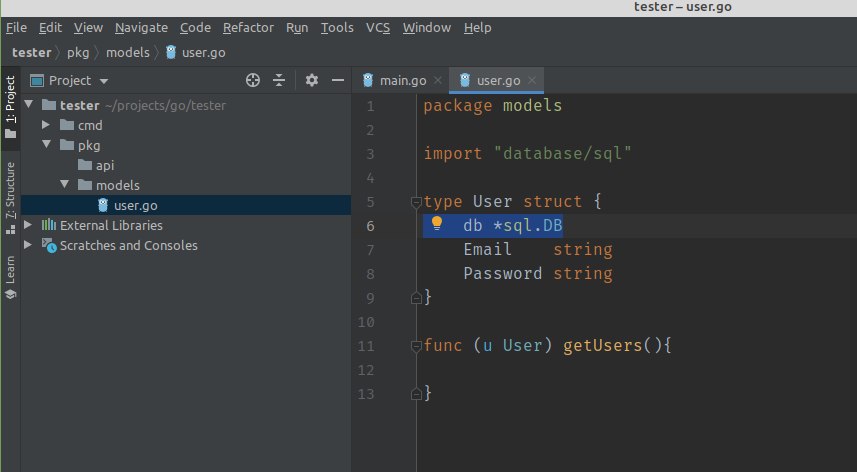Screen dimensions: 857x472
Task: Select user.go file in project tree
Action: (x=135, y=205)
